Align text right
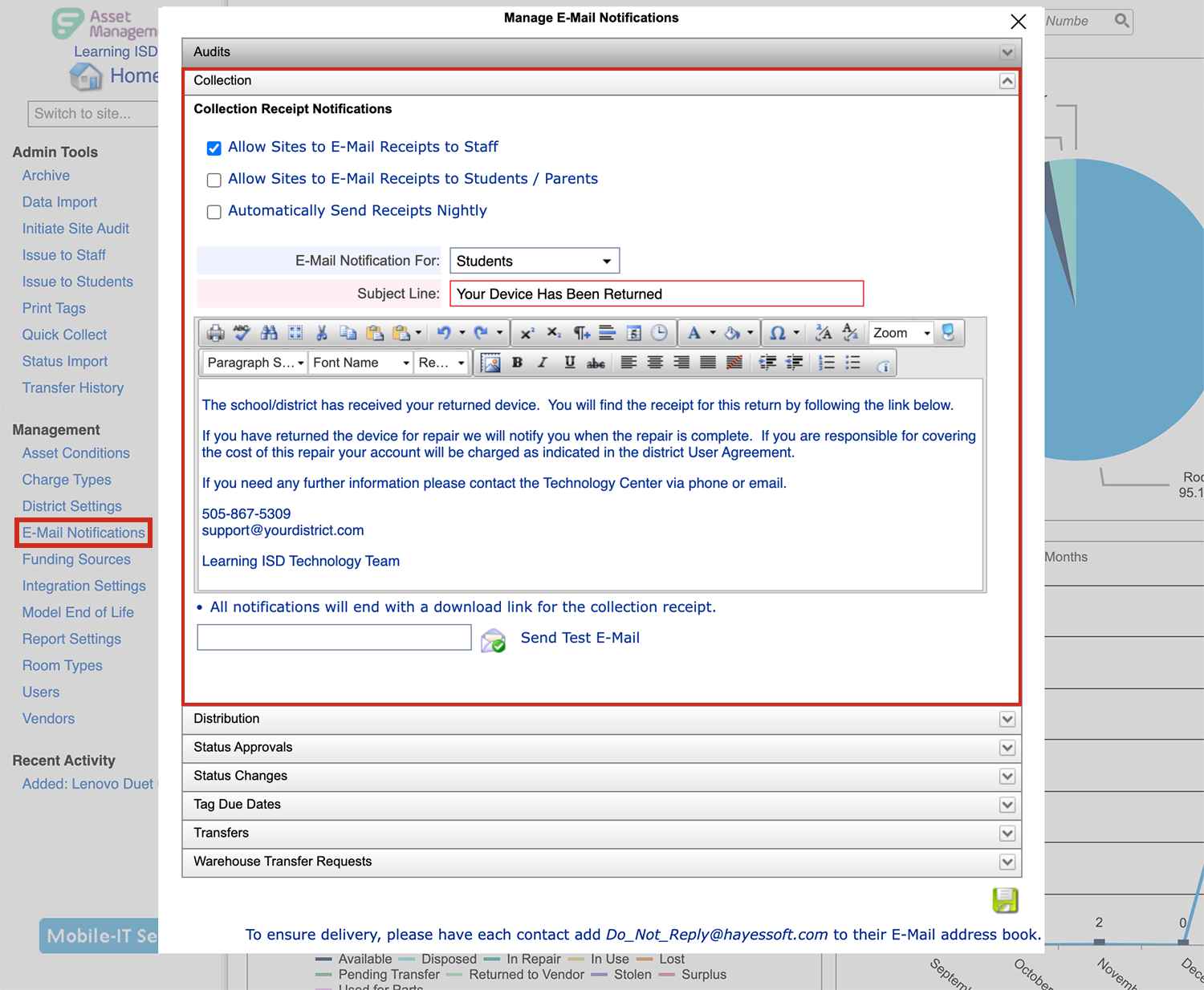The height and width of the screenshot is (990, 1204). (x=681, y=363)
